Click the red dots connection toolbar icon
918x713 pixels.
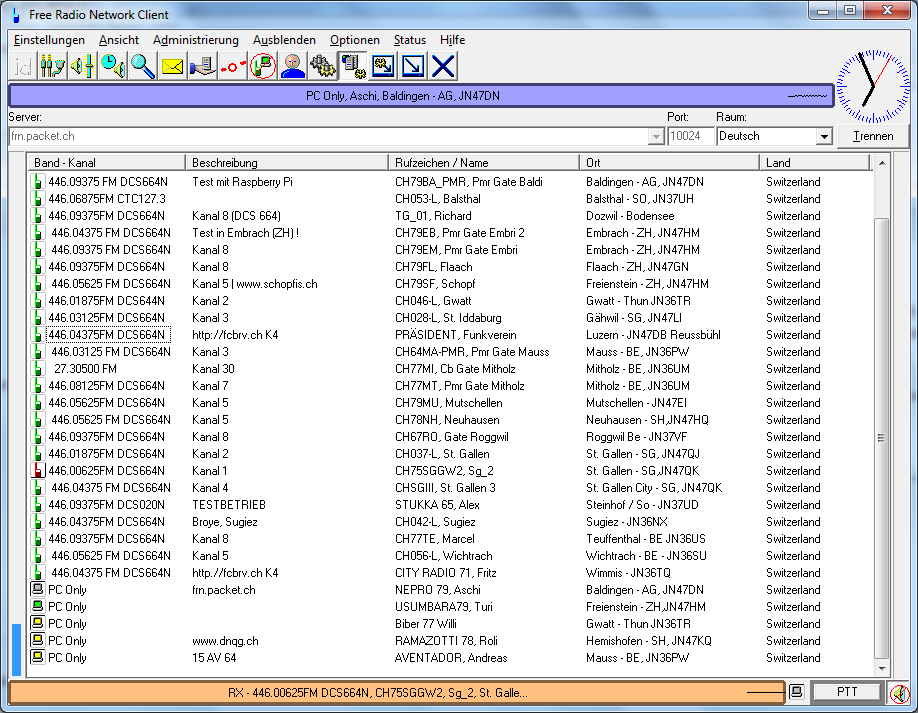pos(233,66)
